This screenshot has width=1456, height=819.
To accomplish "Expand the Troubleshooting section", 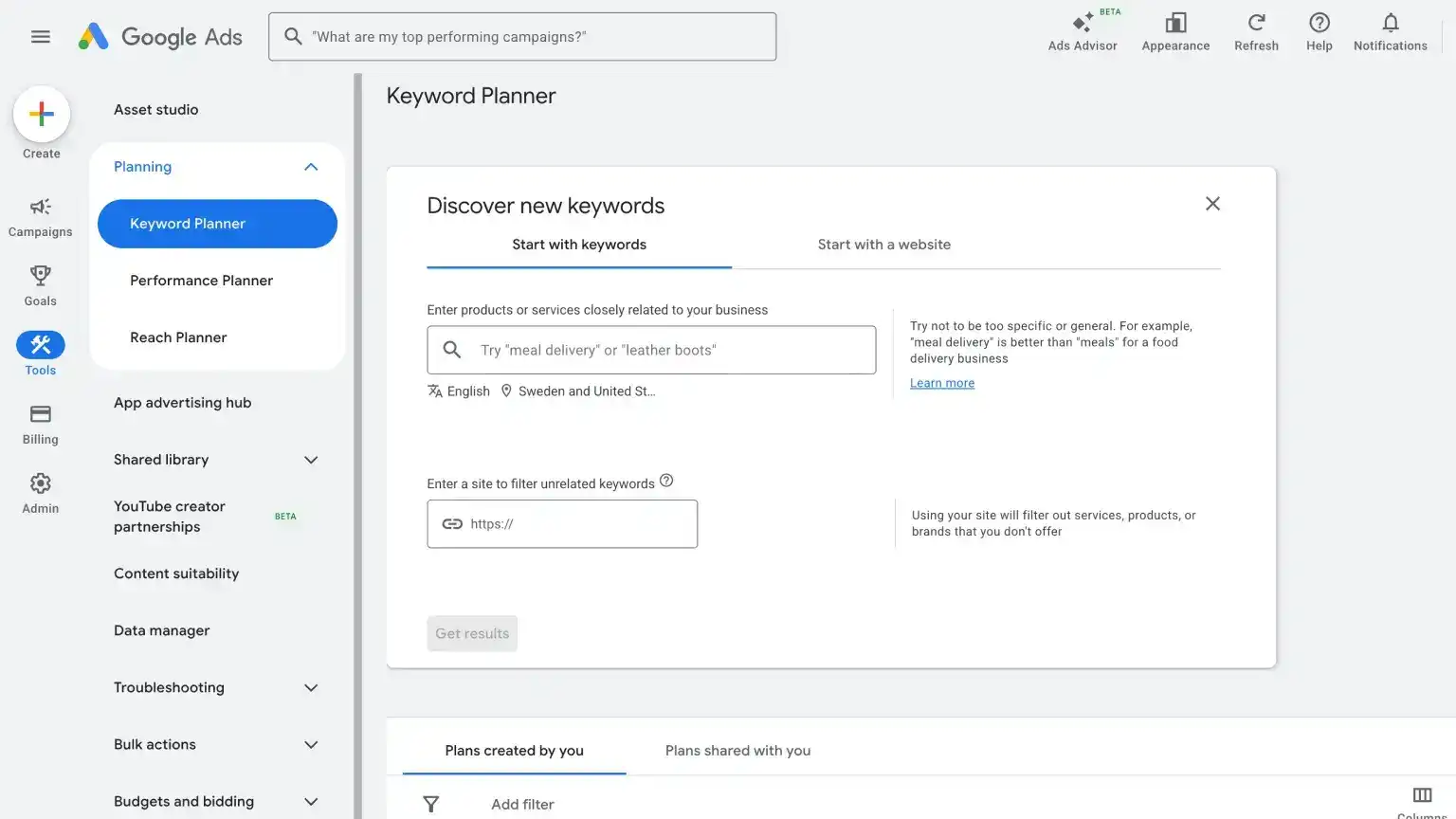I will [311, 687].
